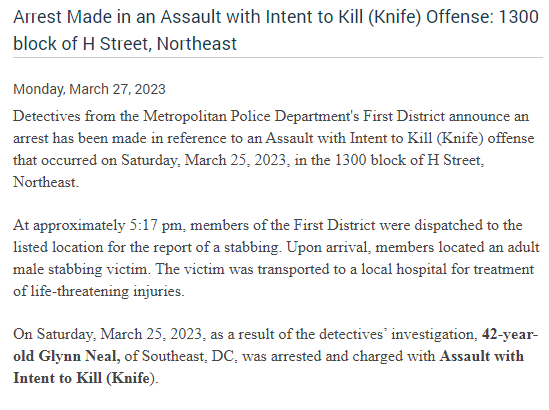Click the date Monday, March 27, 2023
Viewport: 549px width, 410px height.
tap(89, 89)
